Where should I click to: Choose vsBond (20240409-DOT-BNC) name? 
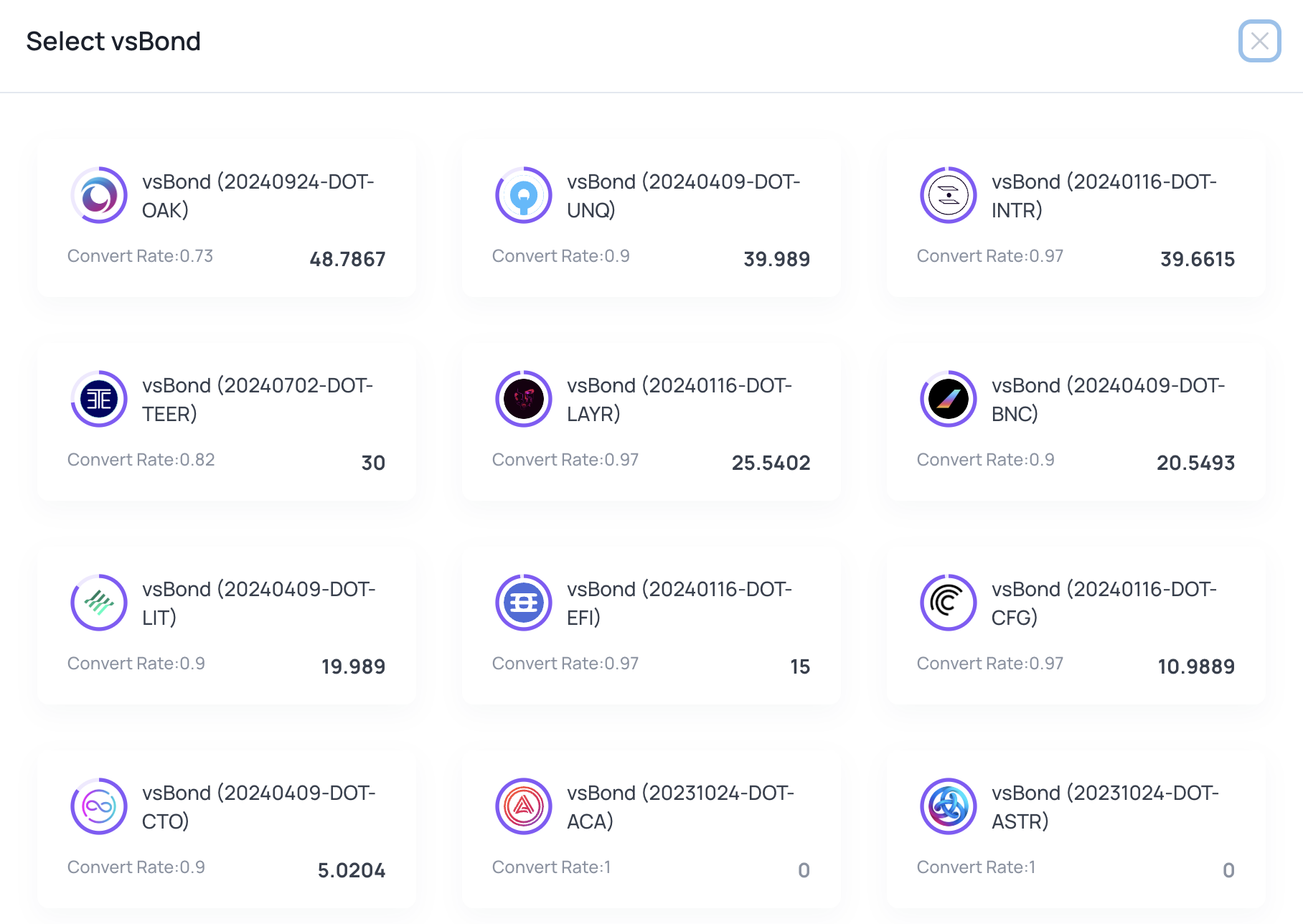pos(1108,400)
